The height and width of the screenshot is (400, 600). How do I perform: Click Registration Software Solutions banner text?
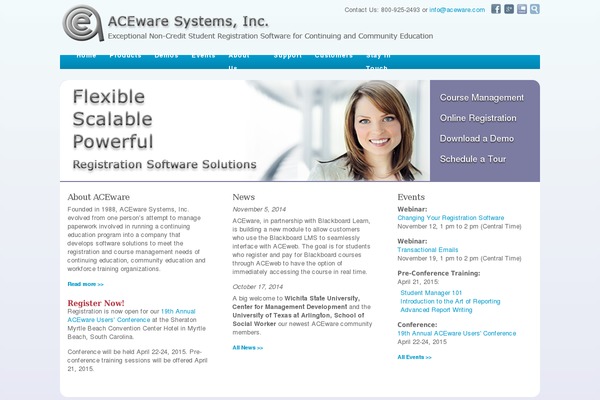point(165,164)
